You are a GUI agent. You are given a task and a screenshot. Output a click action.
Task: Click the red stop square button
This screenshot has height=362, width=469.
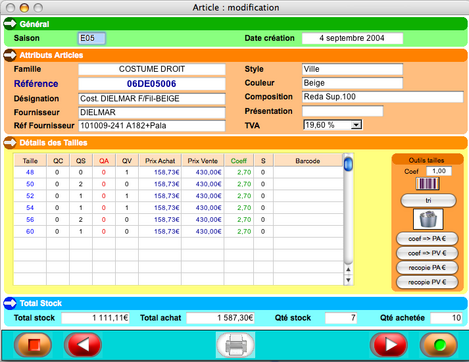(33, 345)
